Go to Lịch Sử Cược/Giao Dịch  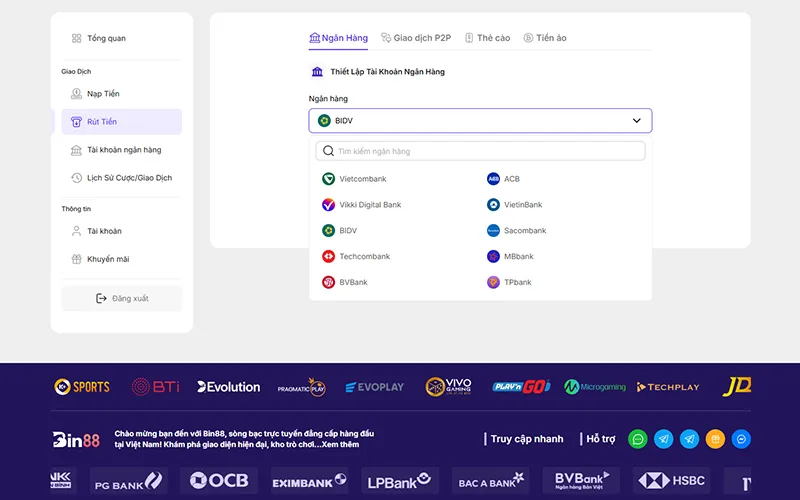pyautogui.click(x=129, y=178)
